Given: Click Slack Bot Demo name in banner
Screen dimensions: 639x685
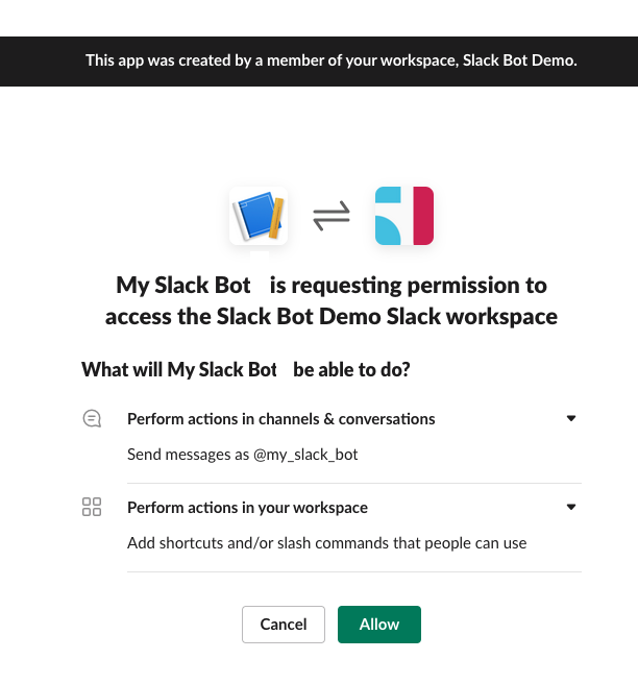Looking at the screenshot, I should pyautogui.click(x=520, y=60).
